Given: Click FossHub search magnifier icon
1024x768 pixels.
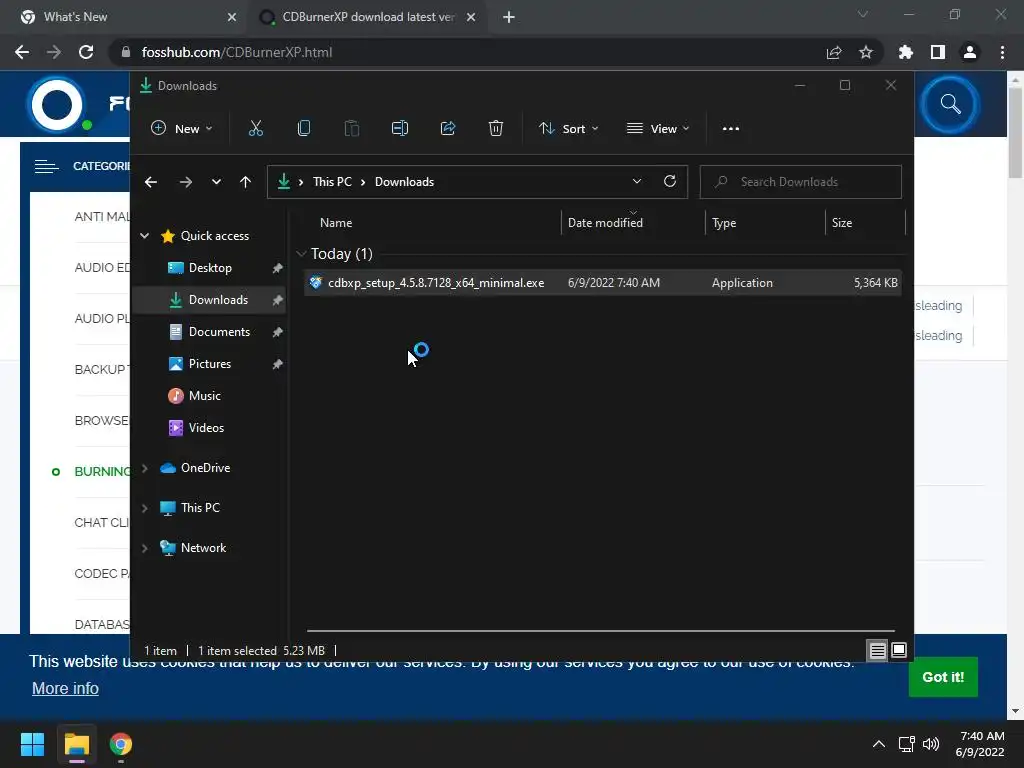Looking at the screenshot, I should (x=950, y=104).
